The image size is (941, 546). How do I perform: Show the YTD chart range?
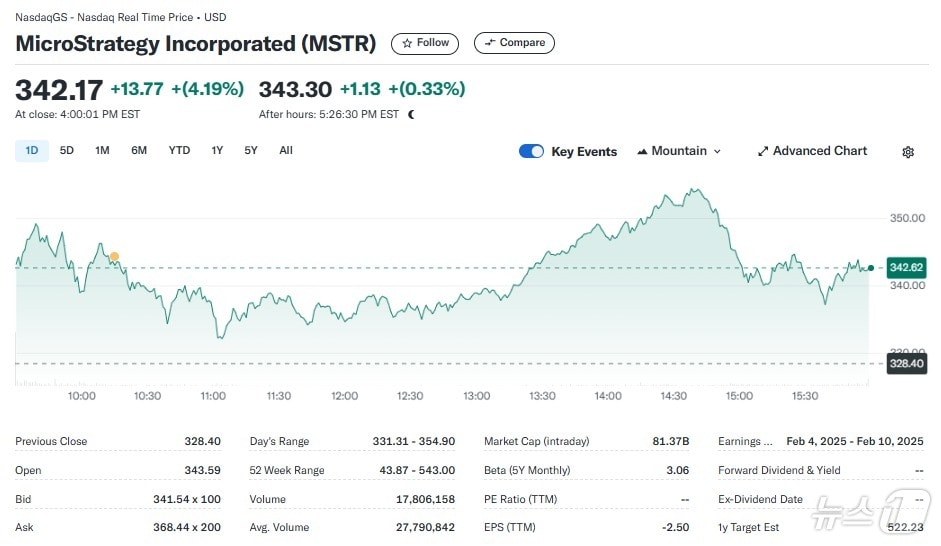(179, 151)
